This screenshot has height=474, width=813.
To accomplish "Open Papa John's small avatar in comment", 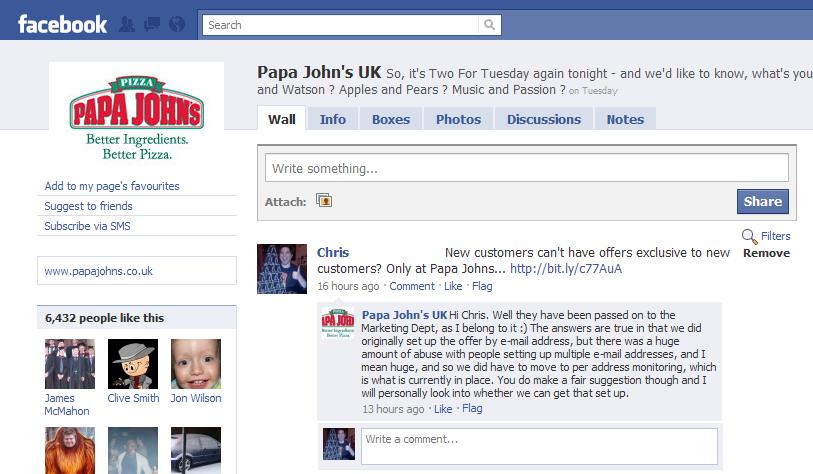I will pyautogui.click(x=338, y=324).
